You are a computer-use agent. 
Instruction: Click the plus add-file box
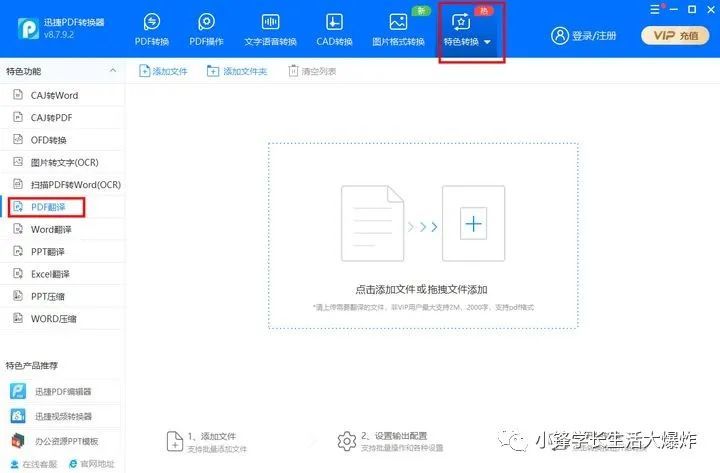[473, 224]
